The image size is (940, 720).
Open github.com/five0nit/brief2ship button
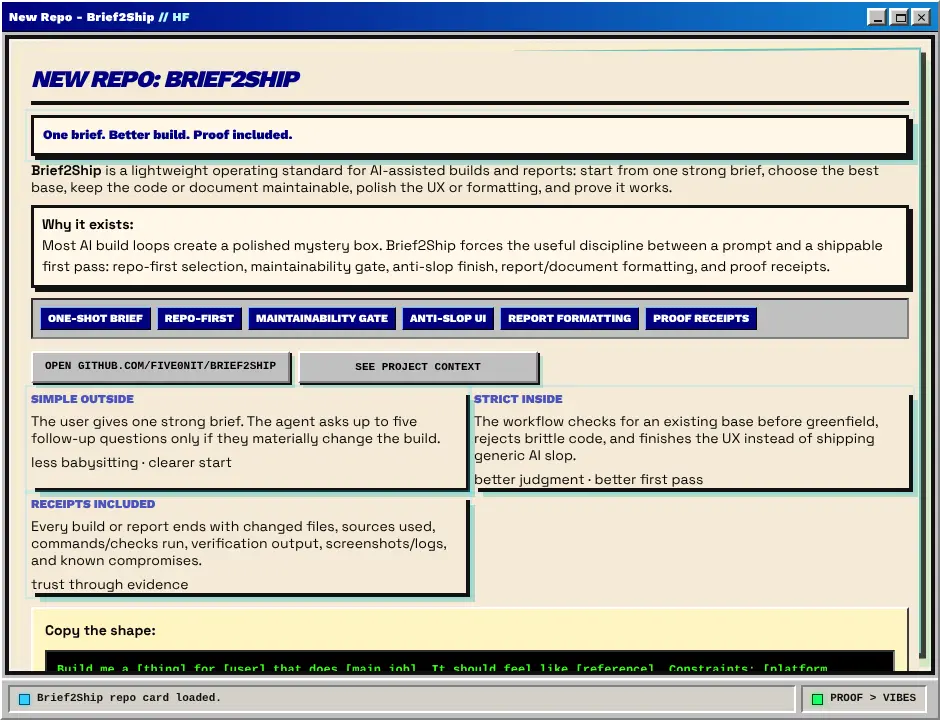(x=161, y=366)
